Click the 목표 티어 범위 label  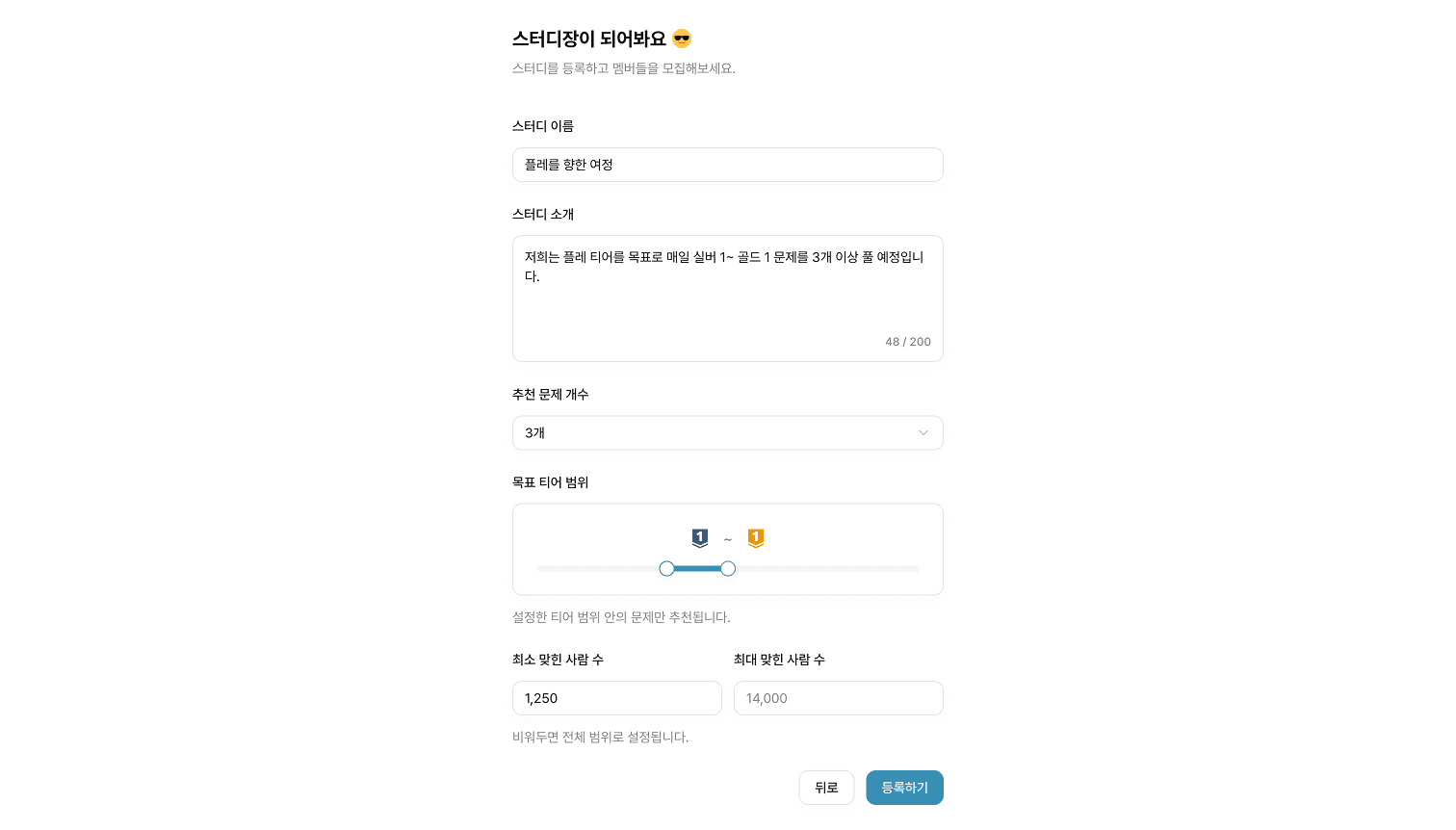click(x=550, y=482)
